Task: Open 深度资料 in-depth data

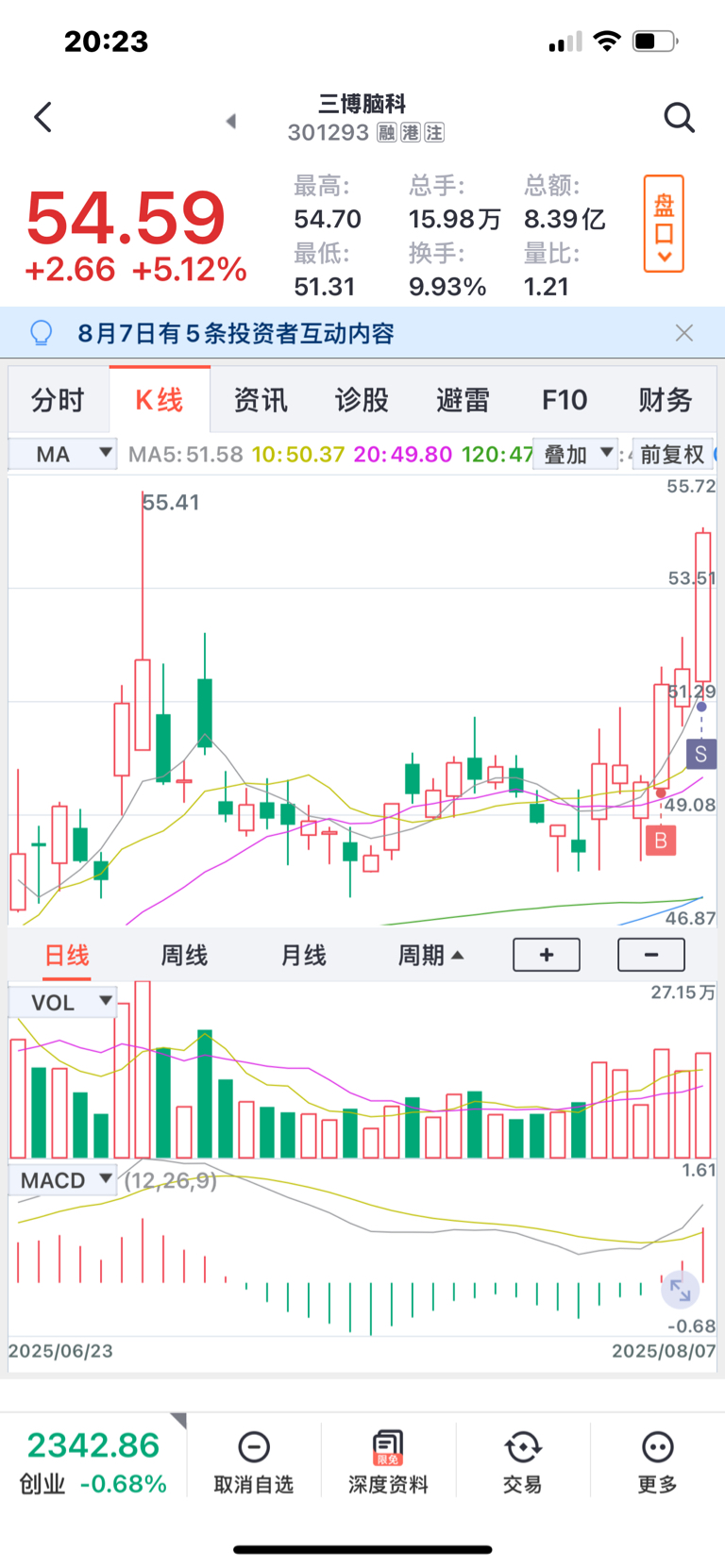Action: pyautogui.click(x=388, y=1461)
